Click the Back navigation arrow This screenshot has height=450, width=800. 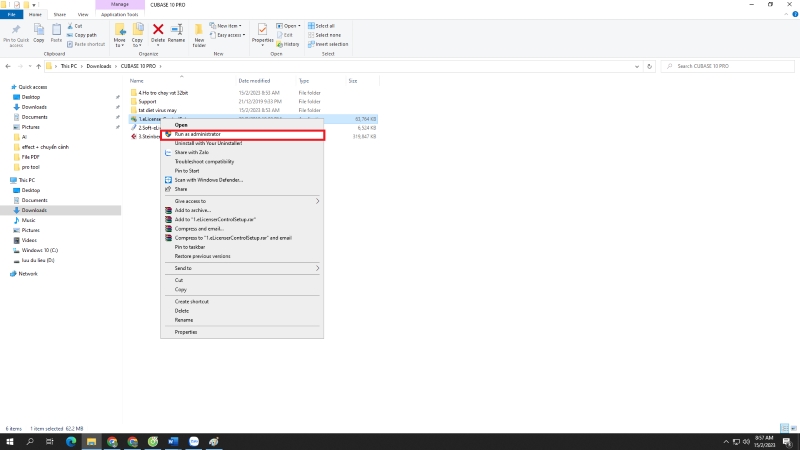[x=8, y=66]
